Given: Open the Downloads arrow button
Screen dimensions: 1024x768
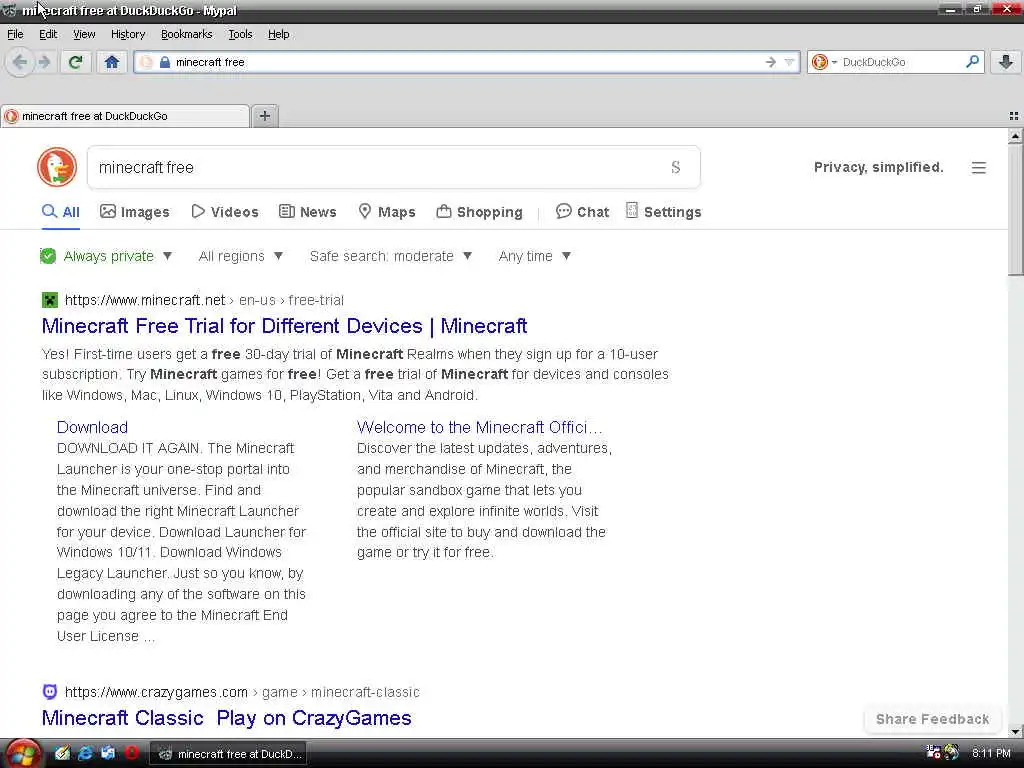Looking at the screenshot, I should pyautogui.click(x=1006, y=62).
